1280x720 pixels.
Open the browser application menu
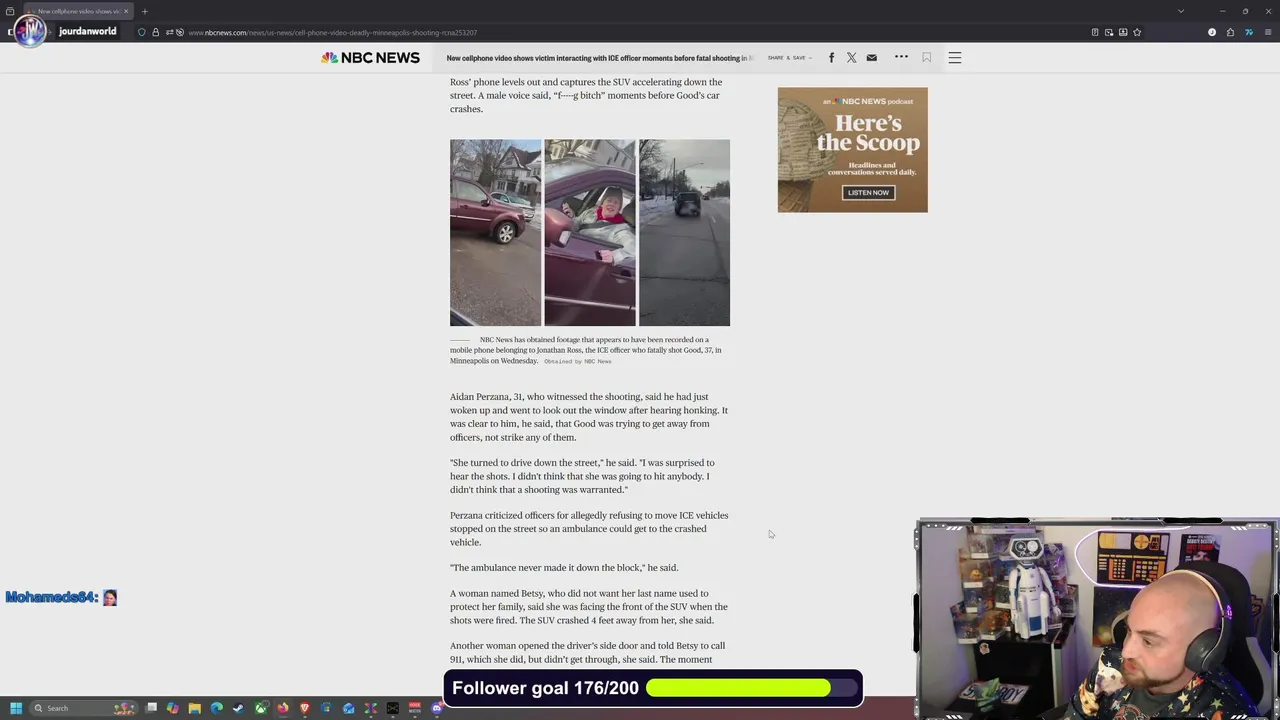coord(1268,32)
